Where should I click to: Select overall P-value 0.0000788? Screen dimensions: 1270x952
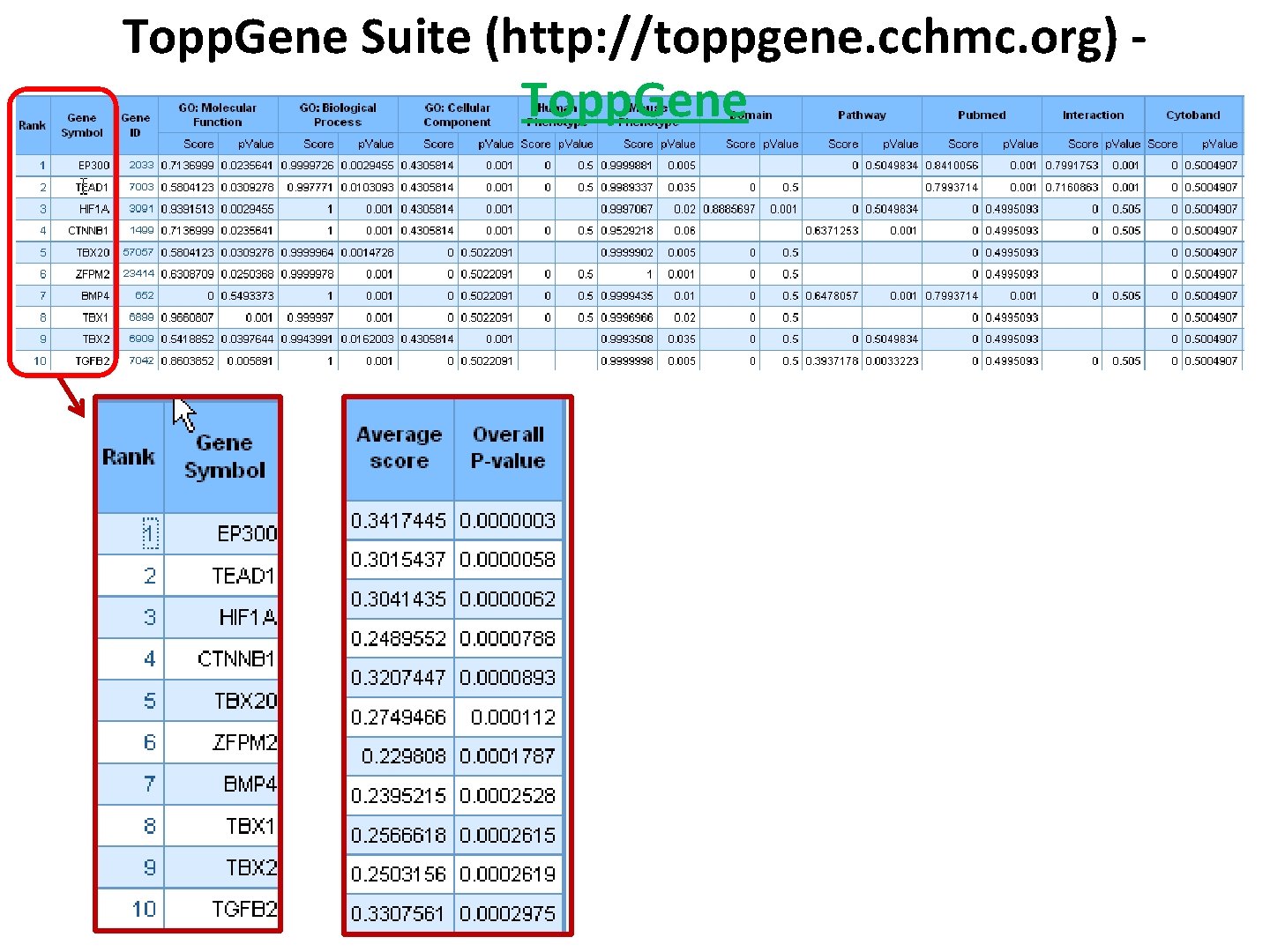coord(508,638)
